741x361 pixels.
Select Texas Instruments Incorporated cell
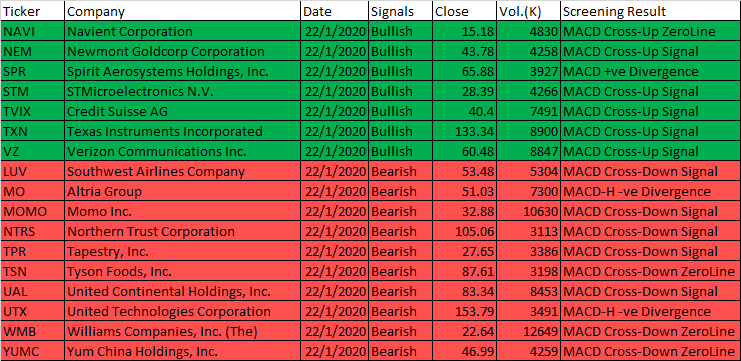(182, 131)
